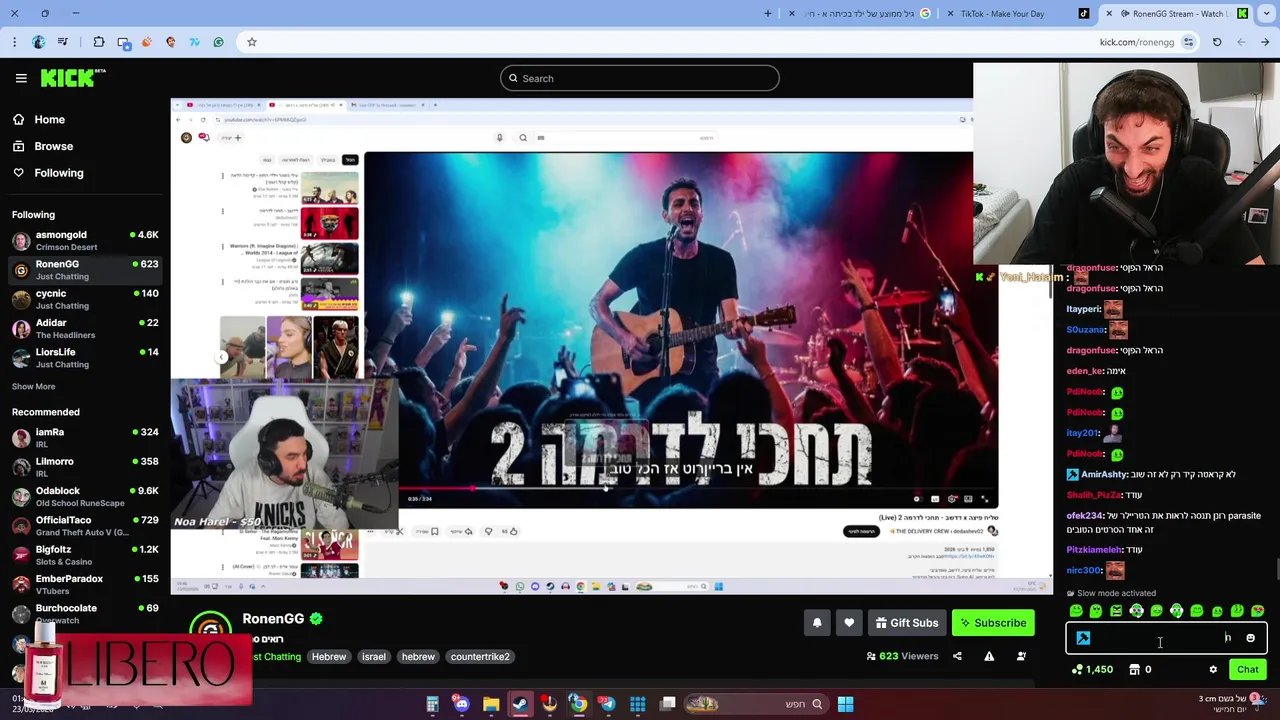This screenshot has width=1280, height=720.
Task: Go to Home in Kick sidebar
Action: (38, 119)
